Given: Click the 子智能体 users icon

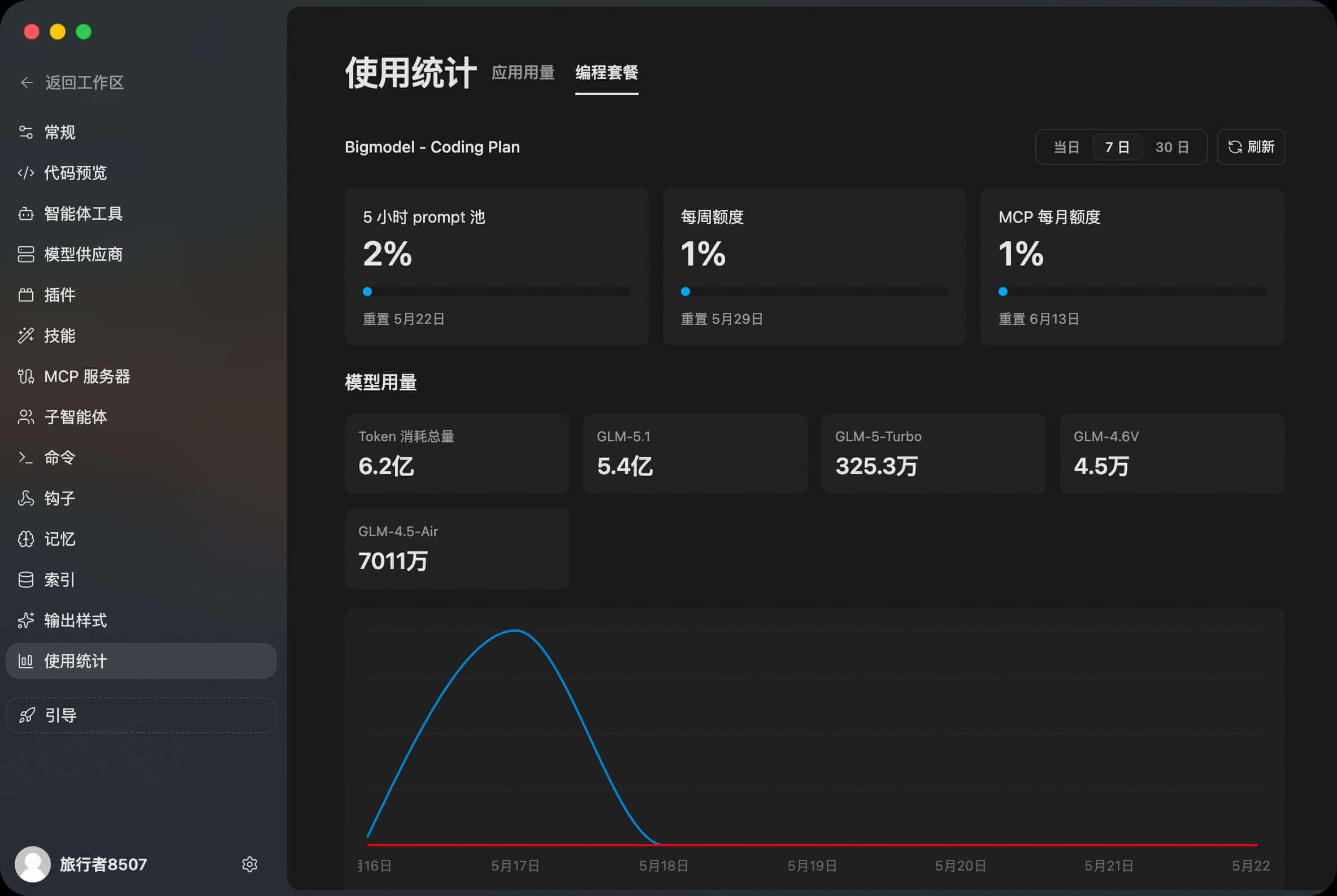Looking at the screenshot, I should pyautogui.click(x=26, y=417).
